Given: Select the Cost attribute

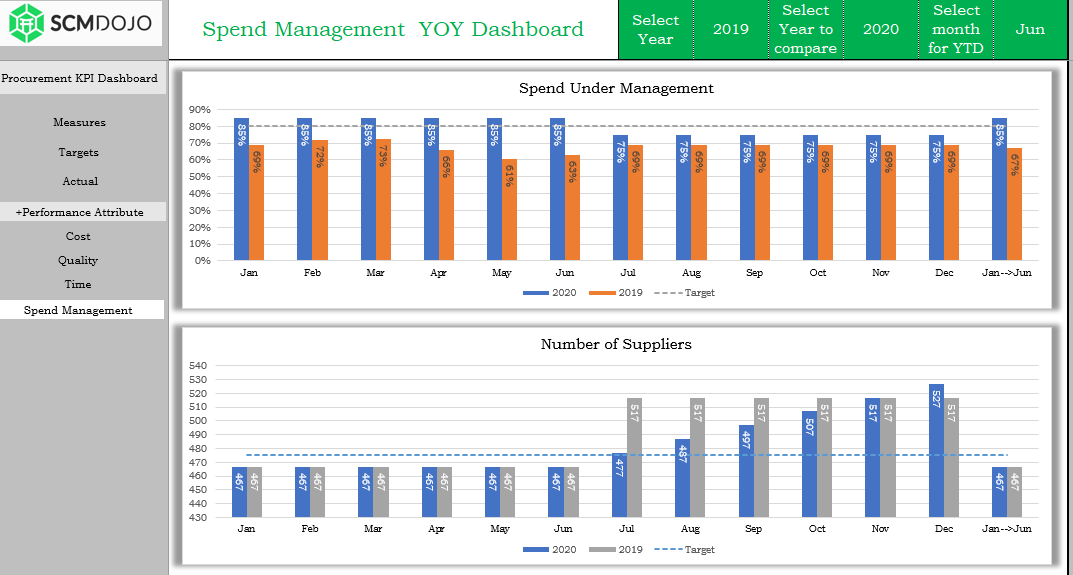Looking at the screenshot, I should (x=78, y=236).
